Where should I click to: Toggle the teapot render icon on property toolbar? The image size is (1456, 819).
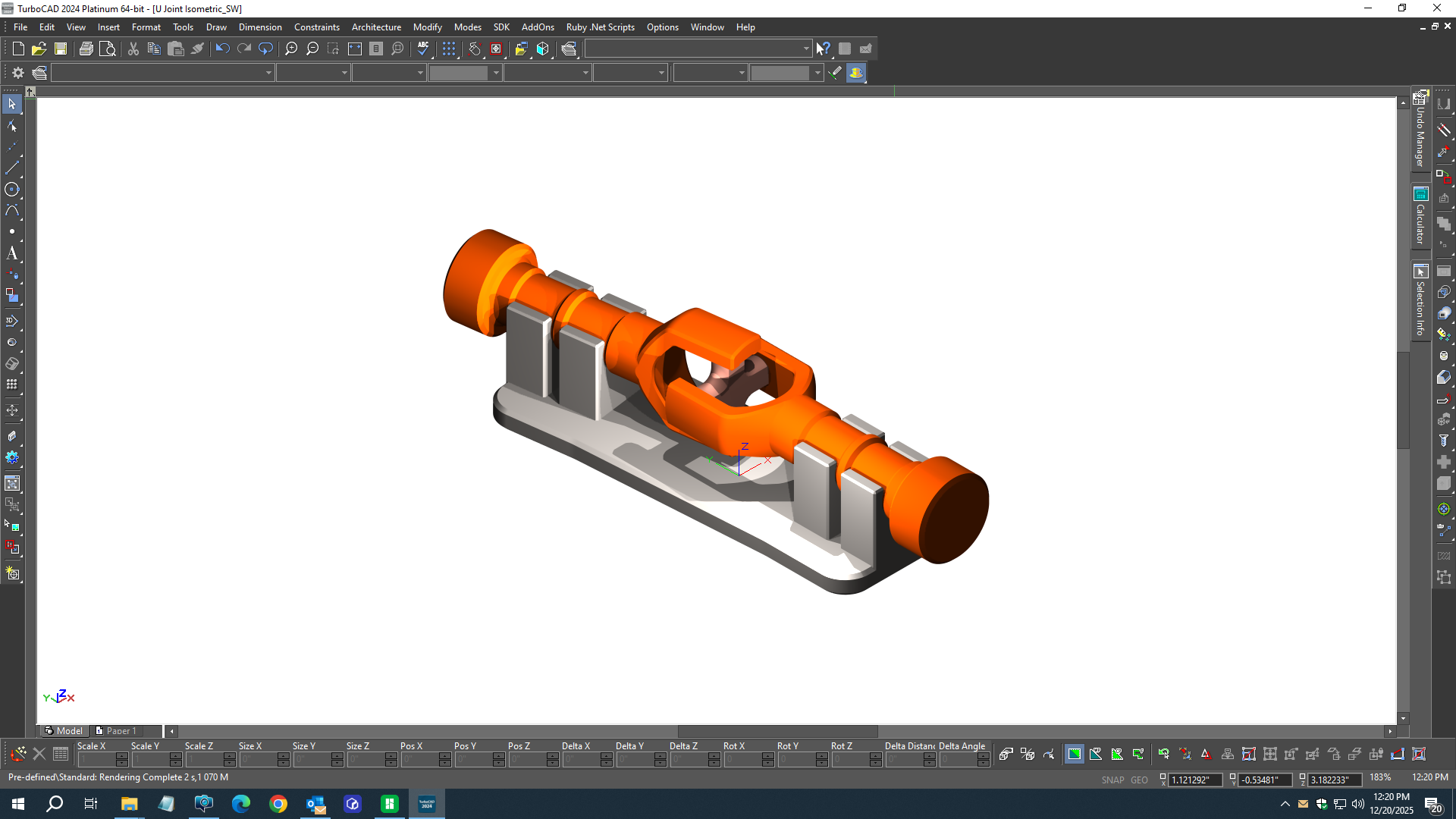[x=856, y=73]
